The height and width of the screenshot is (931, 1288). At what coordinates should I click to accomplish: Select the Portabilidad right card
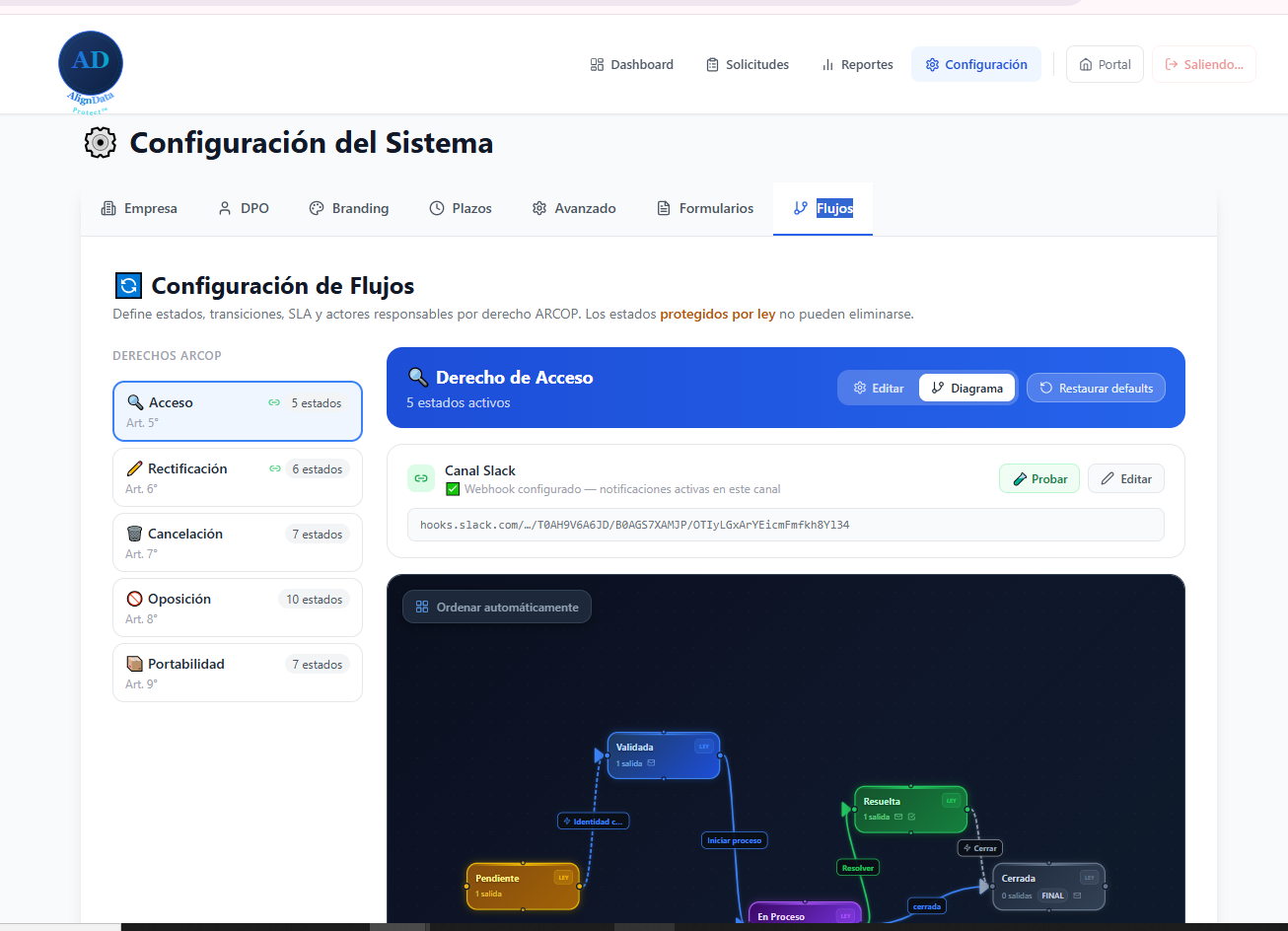pos(238,673)
